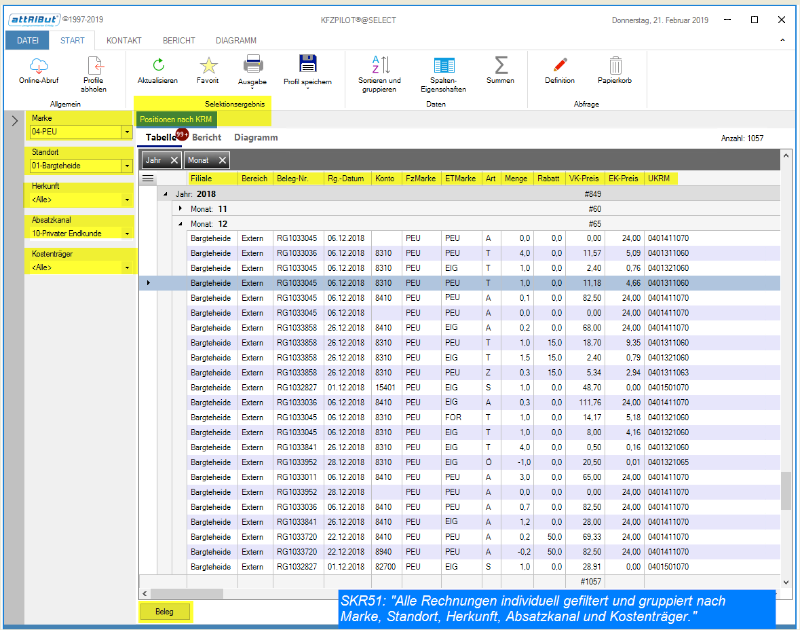Click the Profile abholen icon

[x=93, y=66]
